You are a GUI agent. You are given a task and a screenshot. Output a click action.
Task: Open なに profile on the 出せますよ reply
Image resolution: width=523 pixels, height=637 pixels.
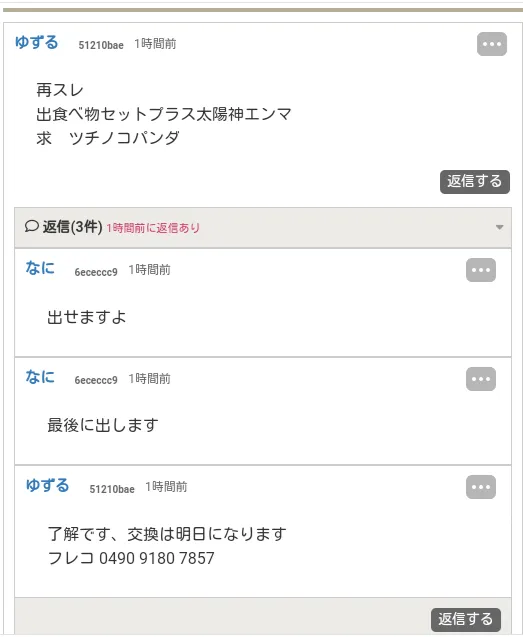pyautogui.click(x=40, y=268)
